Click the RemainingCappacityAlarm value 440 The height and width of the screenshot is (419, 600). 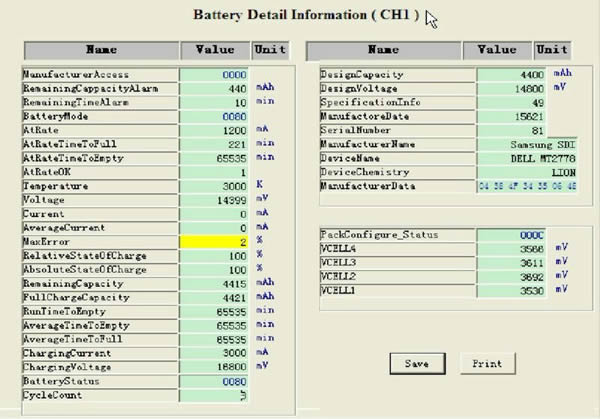click(x=214, y=88)
